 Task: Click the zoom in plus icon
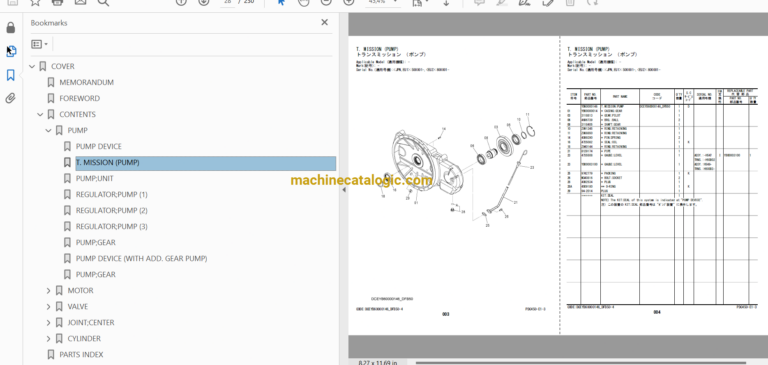pos(349,2)
